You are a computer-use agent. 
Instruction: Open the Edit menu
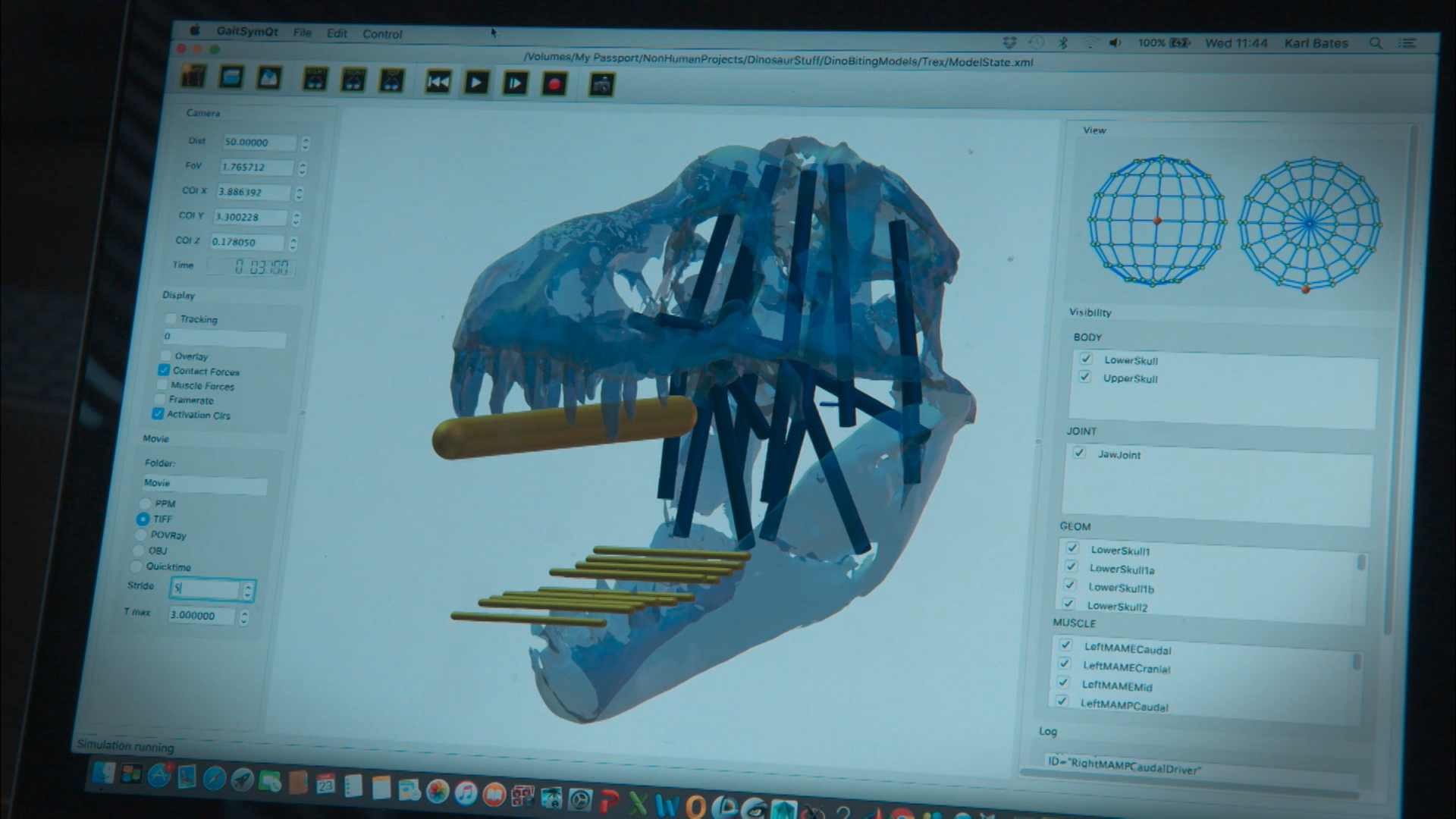click(337, 33)
